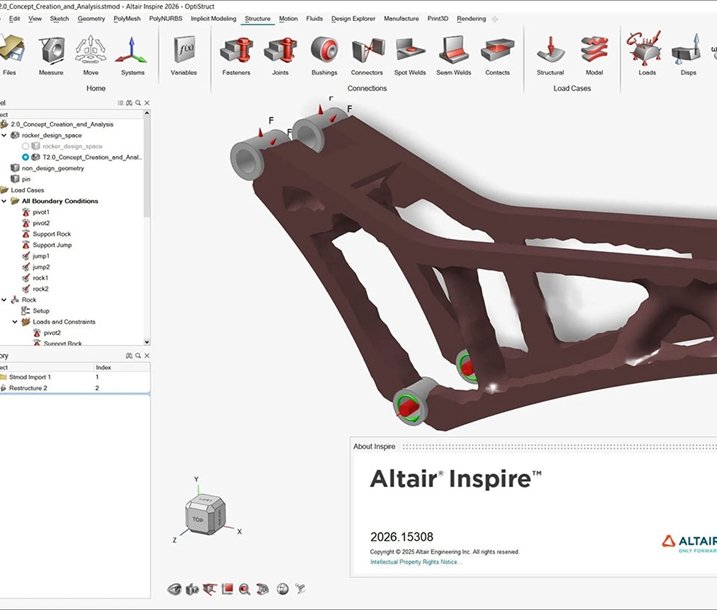Select the Spot Welds tool
This screenshot has height=610, width=717.
[410, 50]
